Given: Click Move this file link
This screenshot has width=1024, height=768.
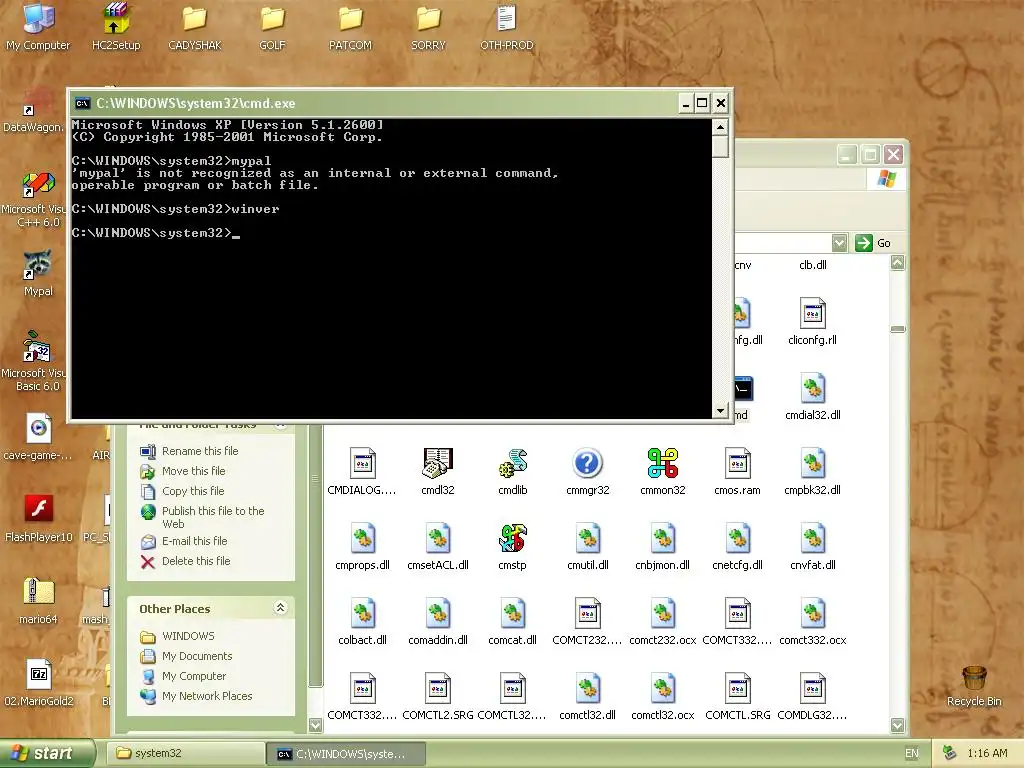Looking at the screenshot, I should coord(193,471).
